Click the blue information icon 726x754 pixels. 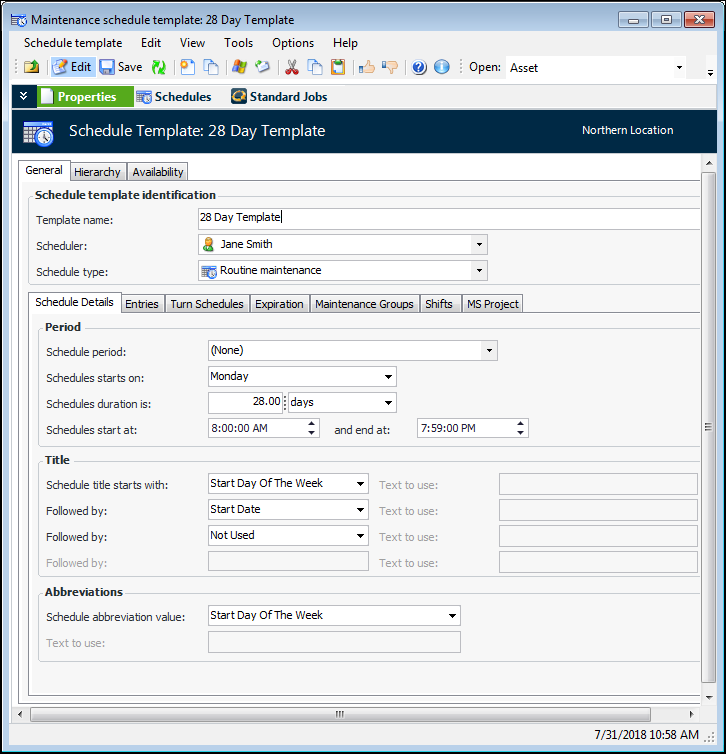coord(442,67)
